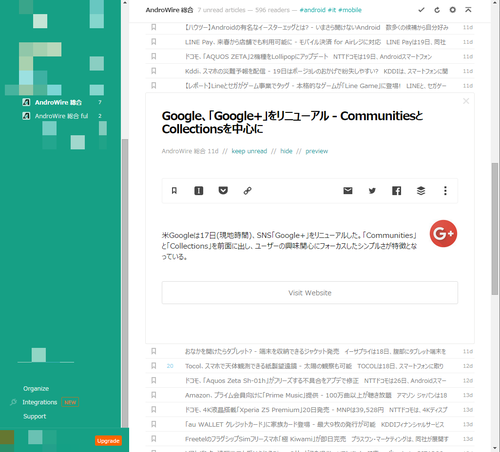Click the #android tag
The width and height of the screenshot is (500, 452).
312,10
